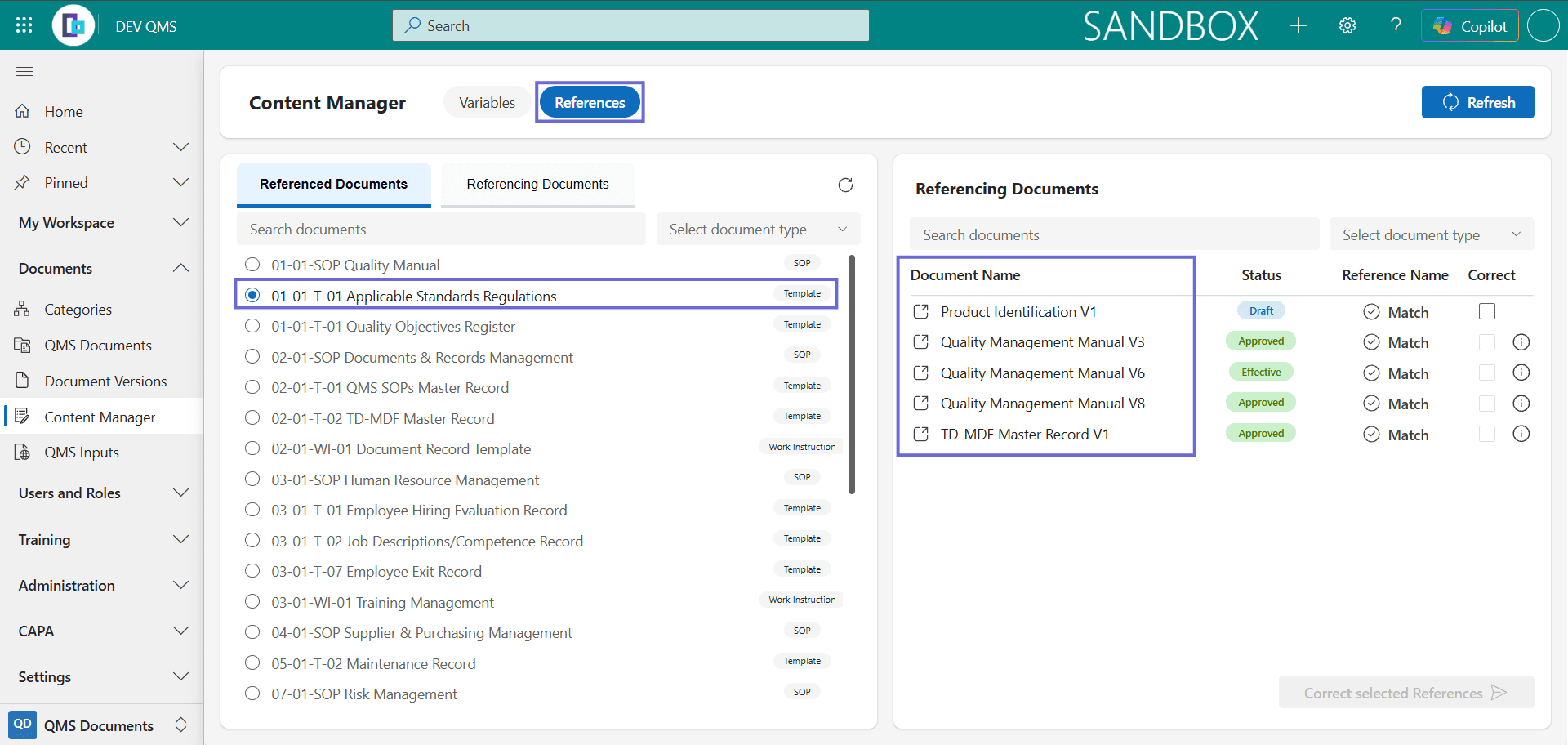Click the top Search box
This screenshot has width=1568, height=745.
point(630,25)
